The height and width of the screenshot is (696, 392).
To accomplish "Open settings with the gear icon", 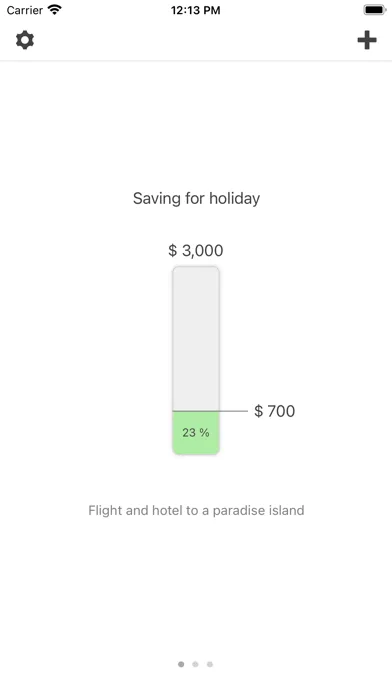I will coord(25,40).
